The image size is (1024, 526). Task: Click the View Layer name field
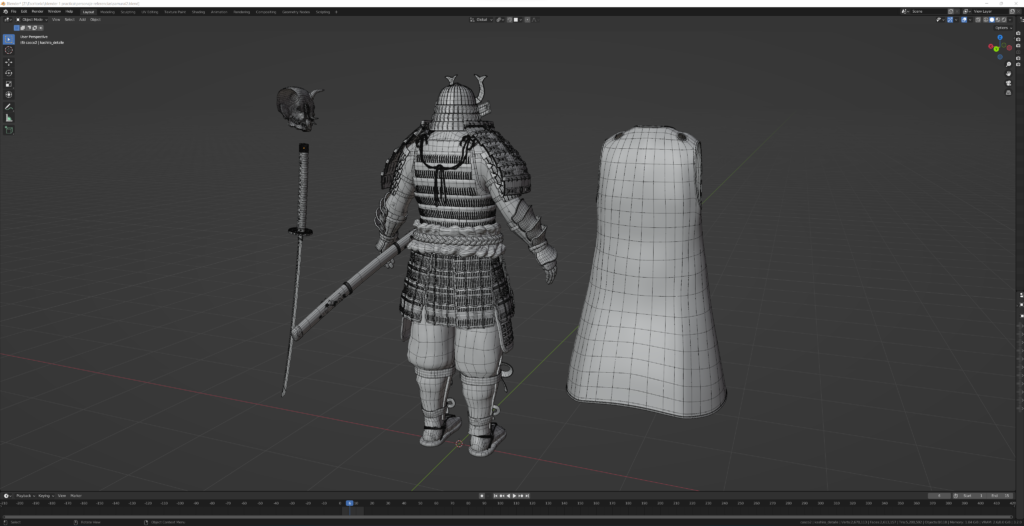click(x=991, y=12)
